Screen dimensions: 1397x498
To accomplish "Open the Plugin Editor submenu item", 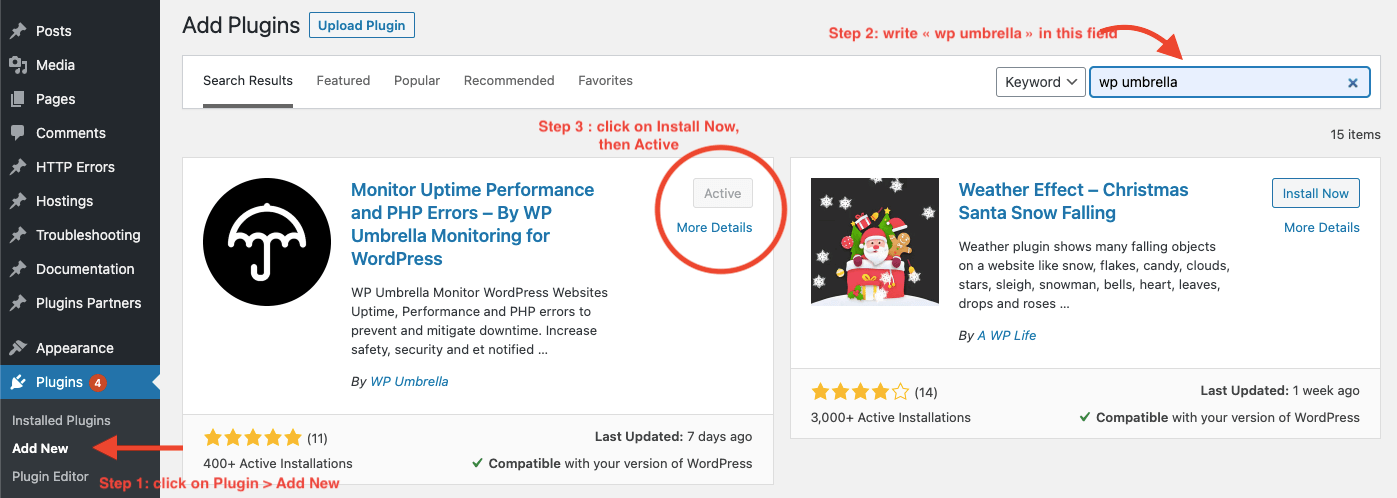I will (50, 476).
